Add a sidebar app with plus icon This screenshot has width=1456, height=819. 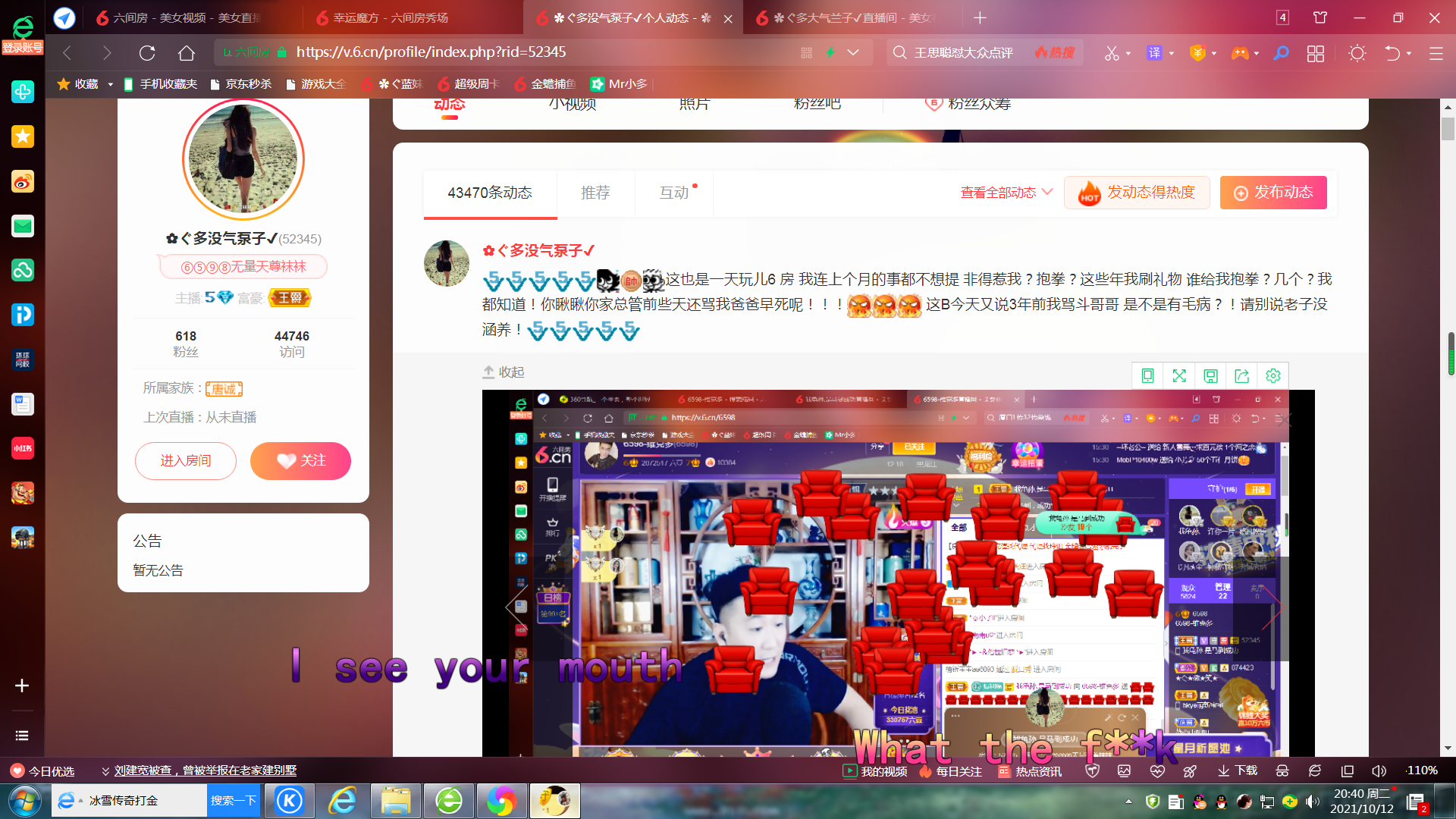point(22,686)
